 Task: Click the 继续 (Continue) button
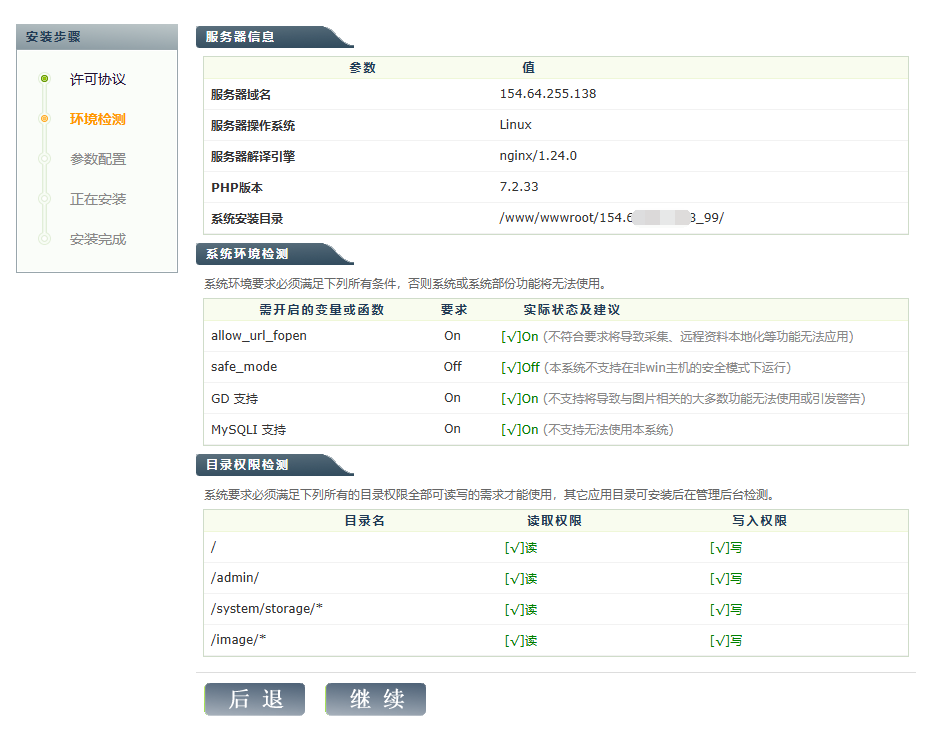[376, 699]
